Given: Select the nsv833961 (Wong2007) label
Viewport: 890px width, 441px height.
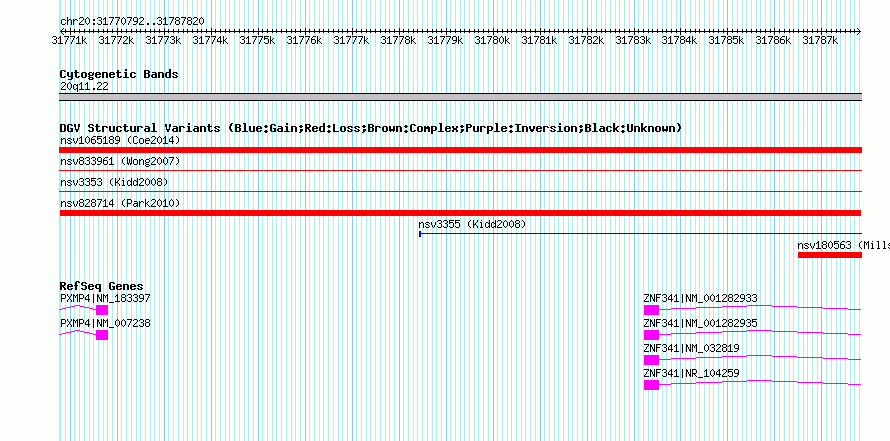Looking at the screenshot, I should point(120,161).
